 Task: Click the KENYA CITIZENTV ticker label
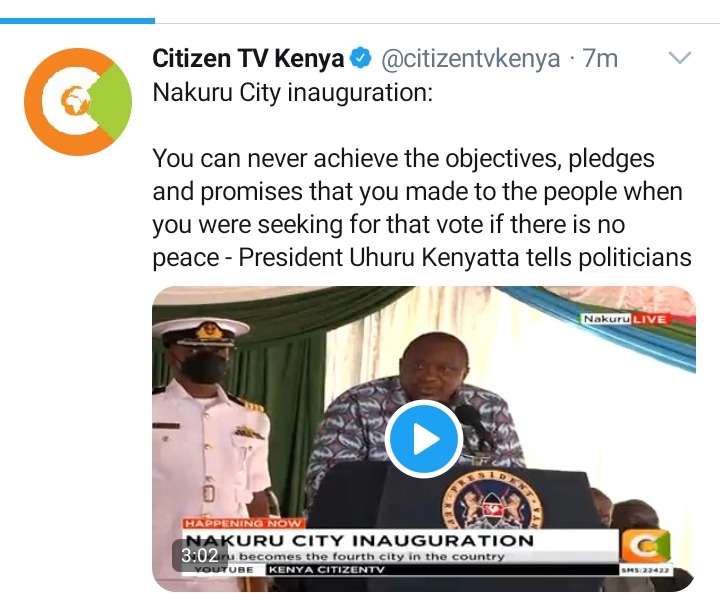click(x=326, y=570)
